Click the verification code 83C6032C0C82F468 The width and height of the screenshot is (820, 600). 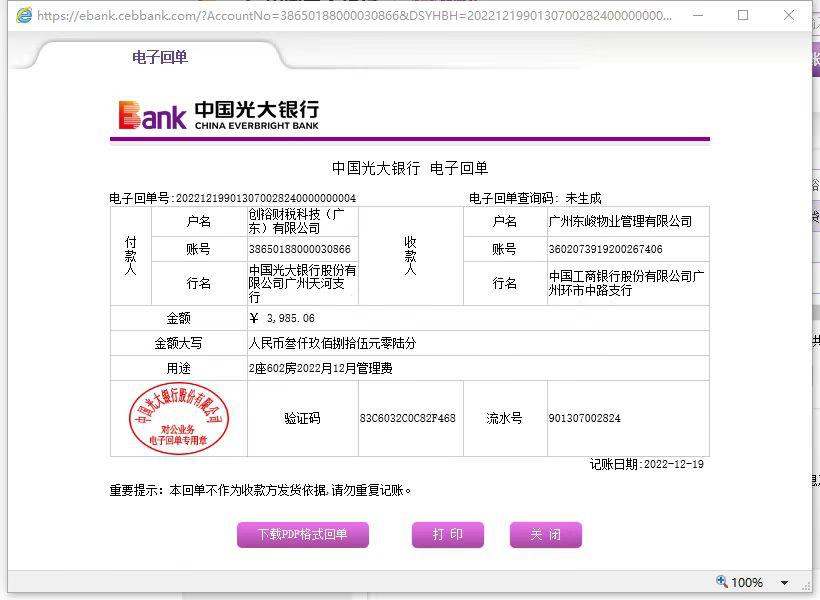407,418
